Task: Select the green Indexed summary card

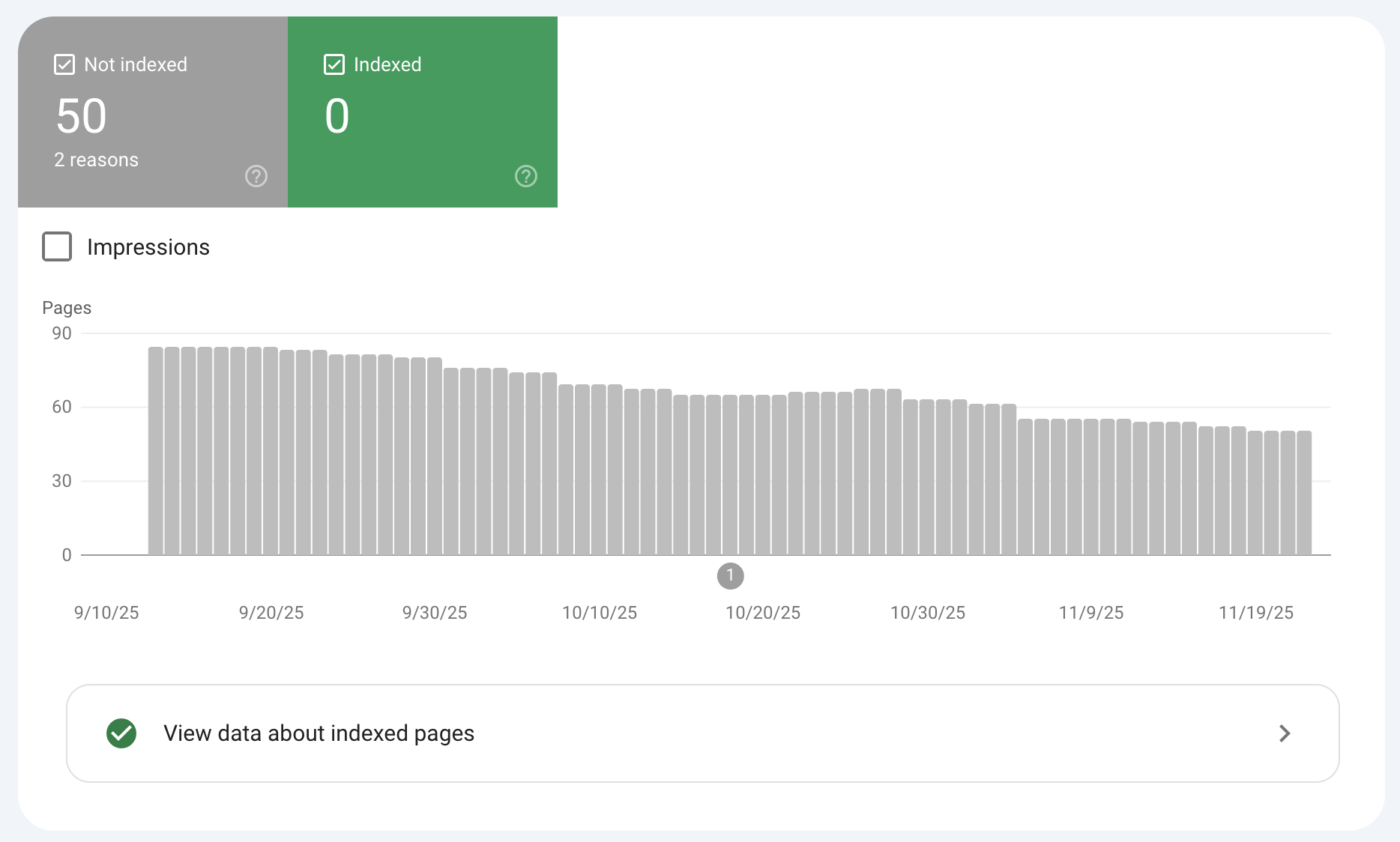Action: 423,112
